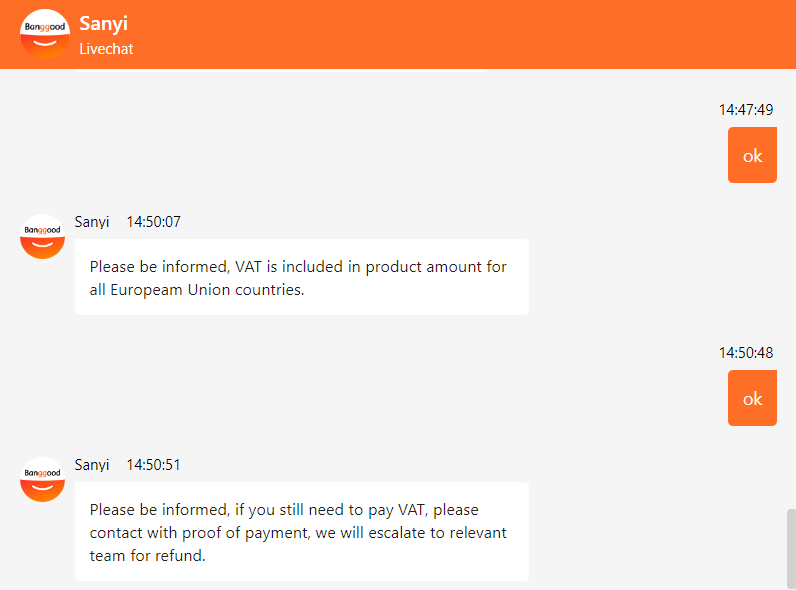Click the 14:47:49 timestamp
Viewport: 796px width, 590px height.
click(x=746, y=110)
